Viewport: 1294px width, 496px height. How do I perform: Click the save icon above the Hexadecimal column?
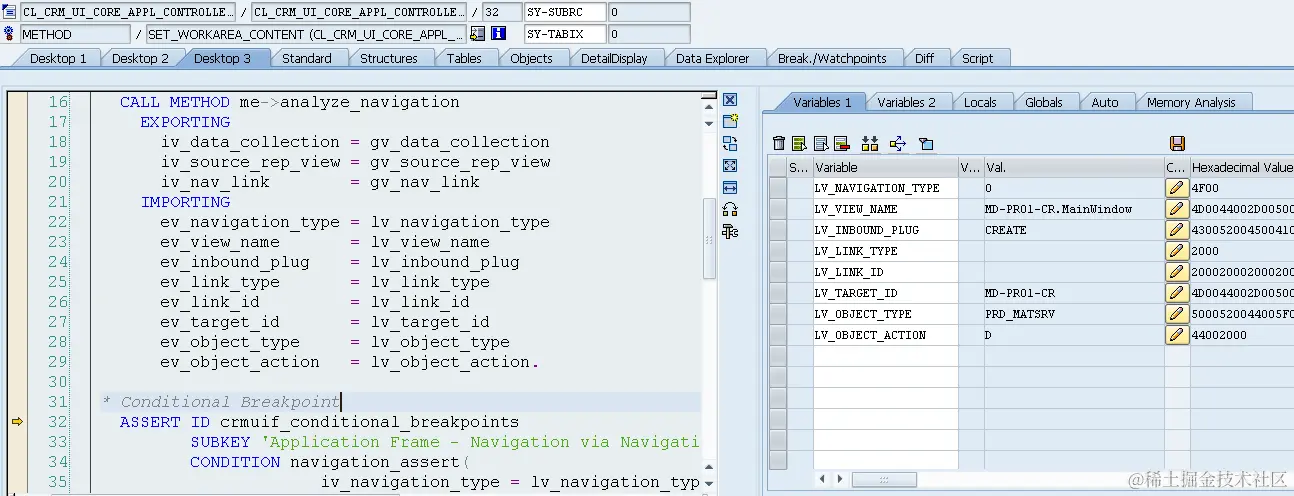pos(1177,144)
